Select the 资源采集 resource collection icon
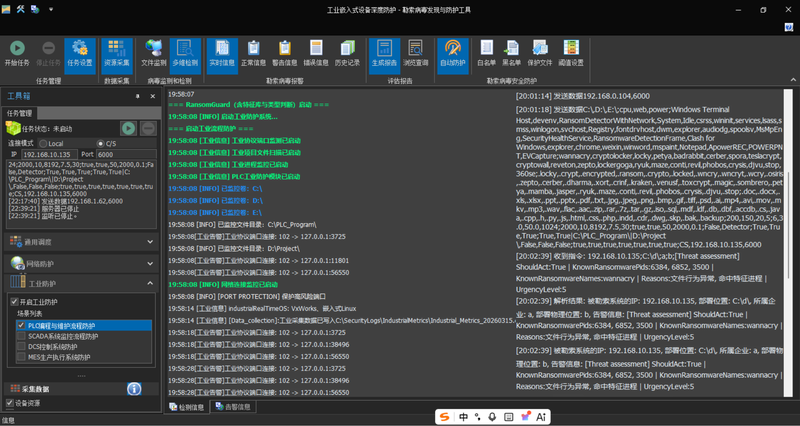This screenshot has width=800, height=426. point(116,54)
